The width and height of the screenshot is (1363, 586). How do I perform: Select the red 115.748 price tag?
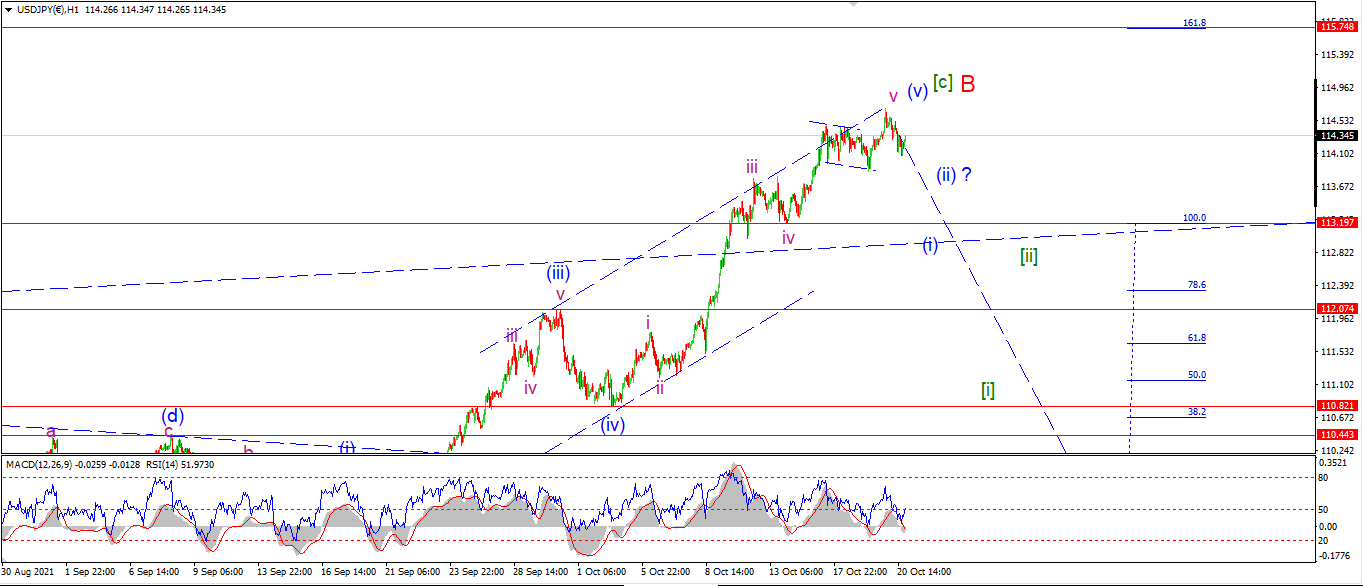(1338, 27)
